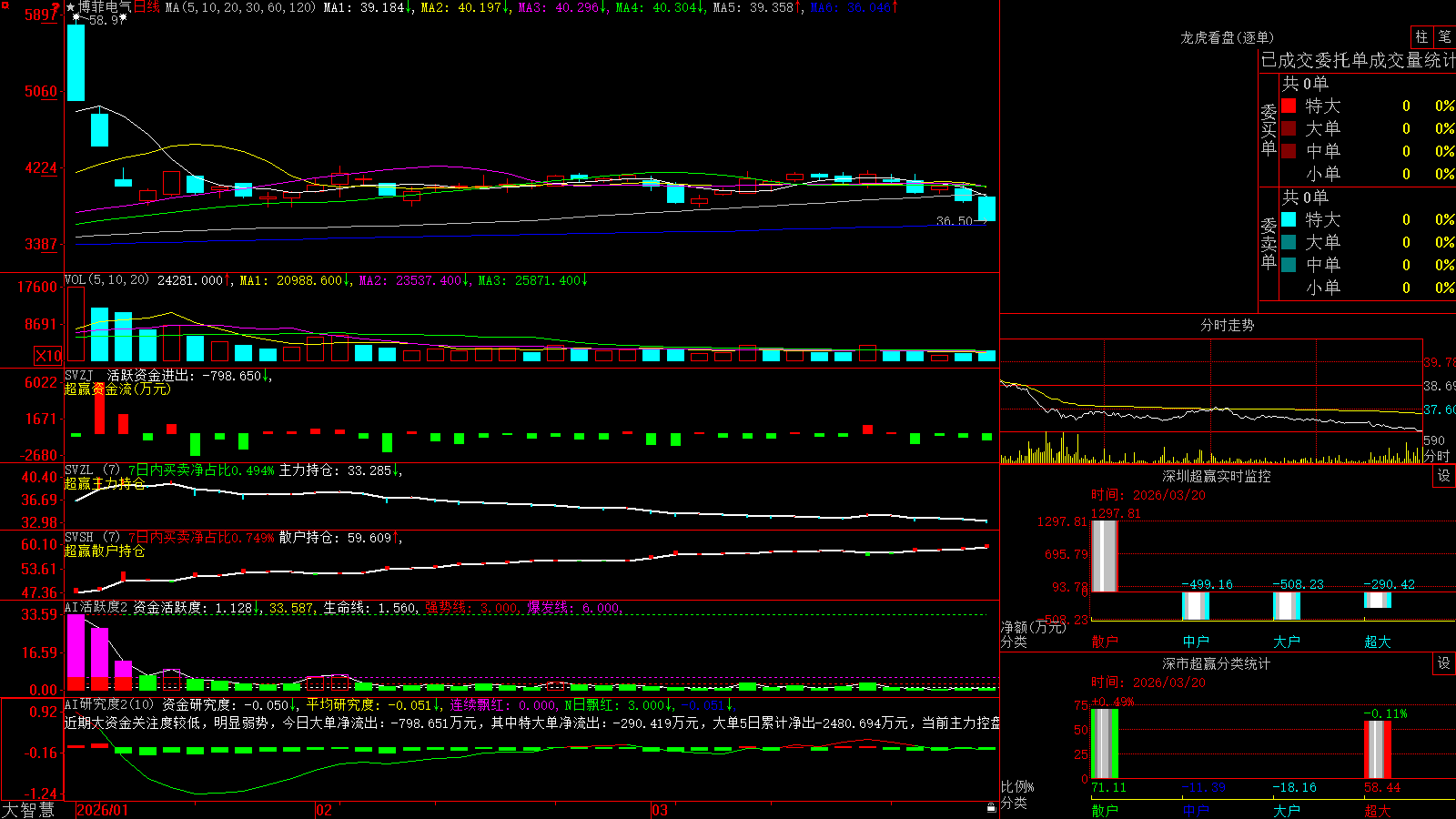Select the 分时走势 panel title
The image size is (1456, 819).
pos(1227,325)
